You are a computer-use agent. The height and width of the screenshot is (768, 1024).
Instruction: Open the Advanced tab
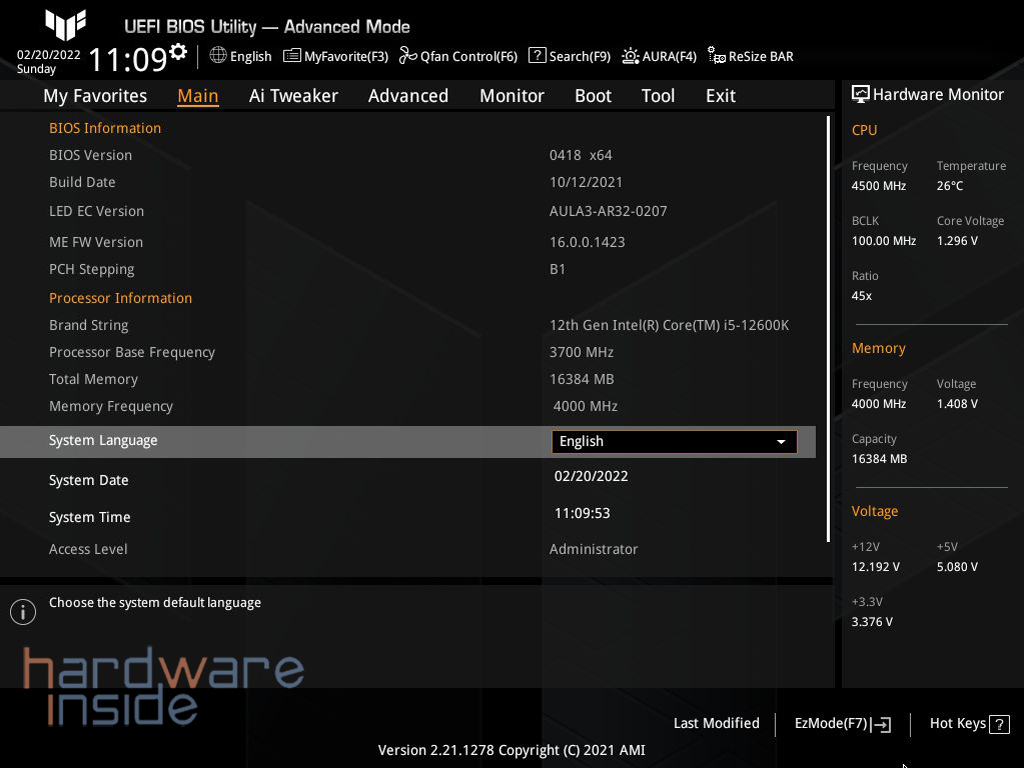point(408,96)
